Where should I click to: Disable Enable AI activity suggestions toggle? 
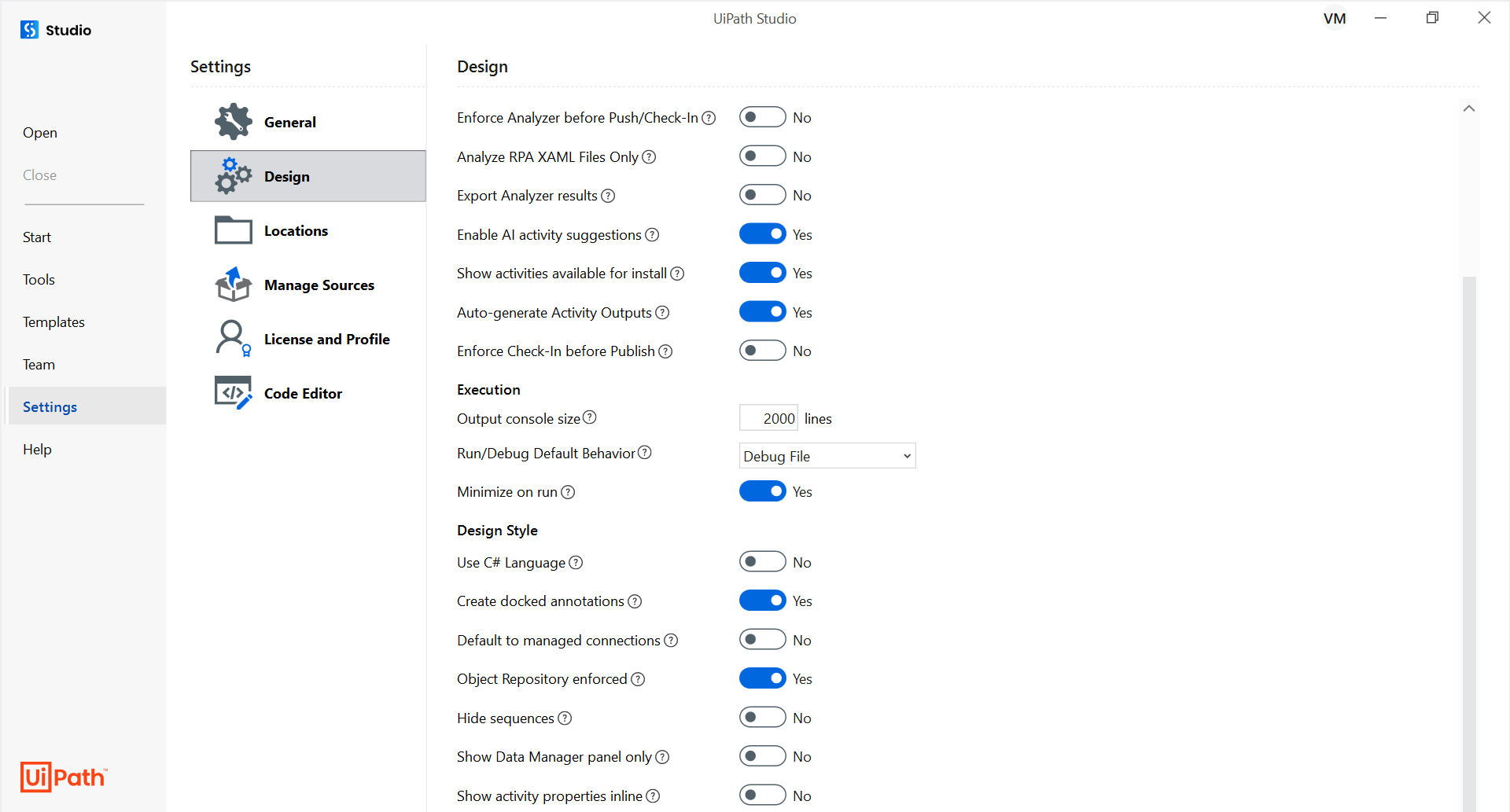[762, 234]
